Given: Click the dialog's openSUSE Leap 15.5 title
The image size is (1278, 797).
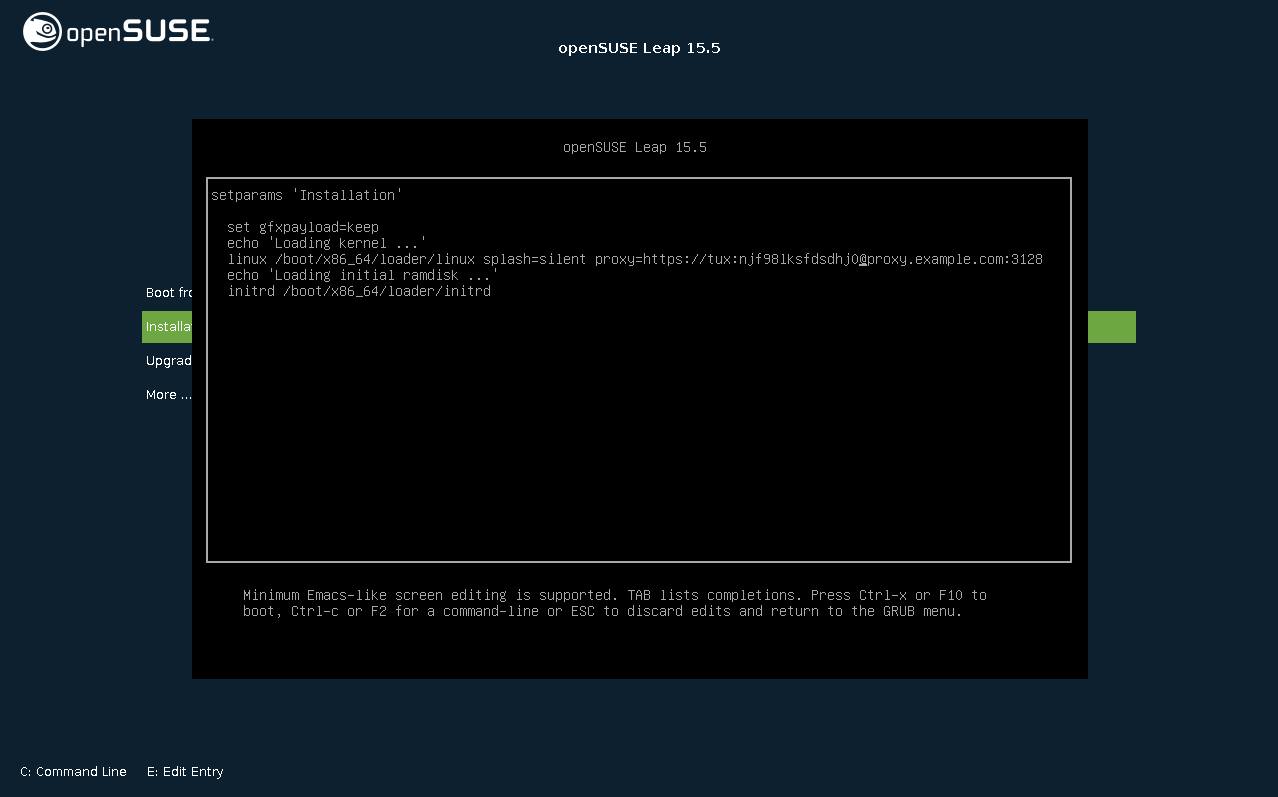Looking at the screenshot, I should click(635, 147).
